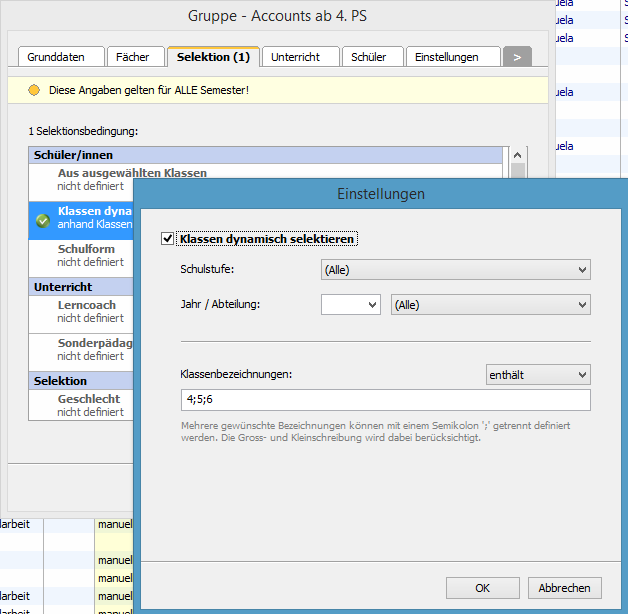This screenshot has width=628, height=614.
Task: Toggle 'Klassen dynamisch selektieren' checkbox
Action: point(167,239)
